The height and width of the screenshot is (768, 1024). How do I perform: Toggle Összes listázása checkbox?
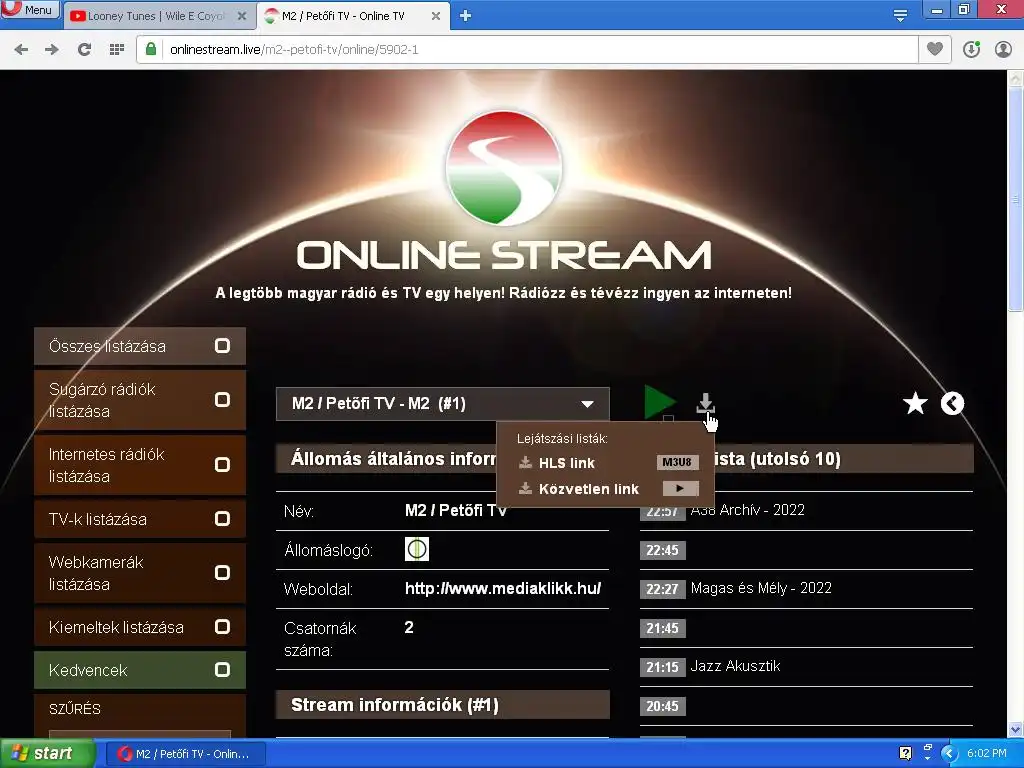point(223,345)
